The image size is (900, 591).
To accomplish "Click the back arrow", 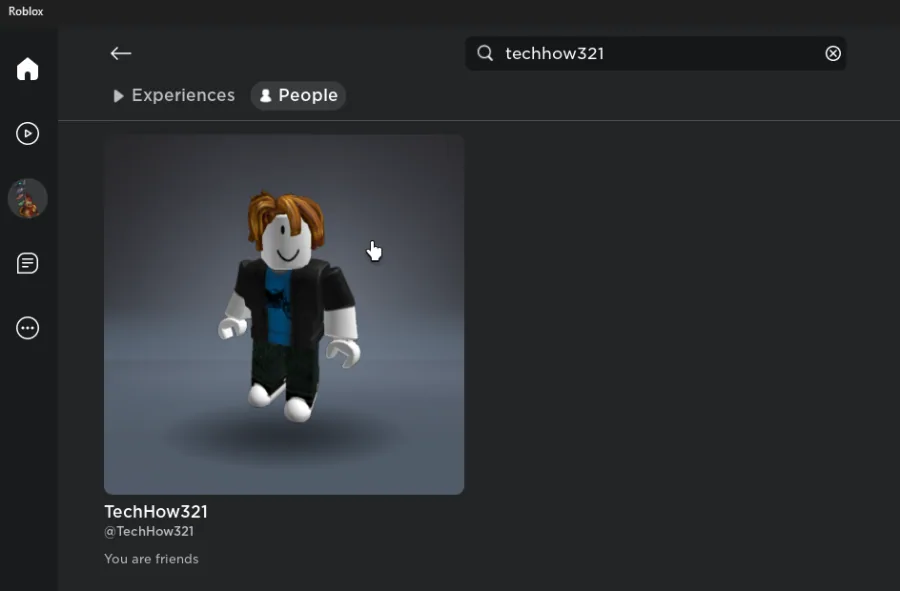I will [121, 53].
